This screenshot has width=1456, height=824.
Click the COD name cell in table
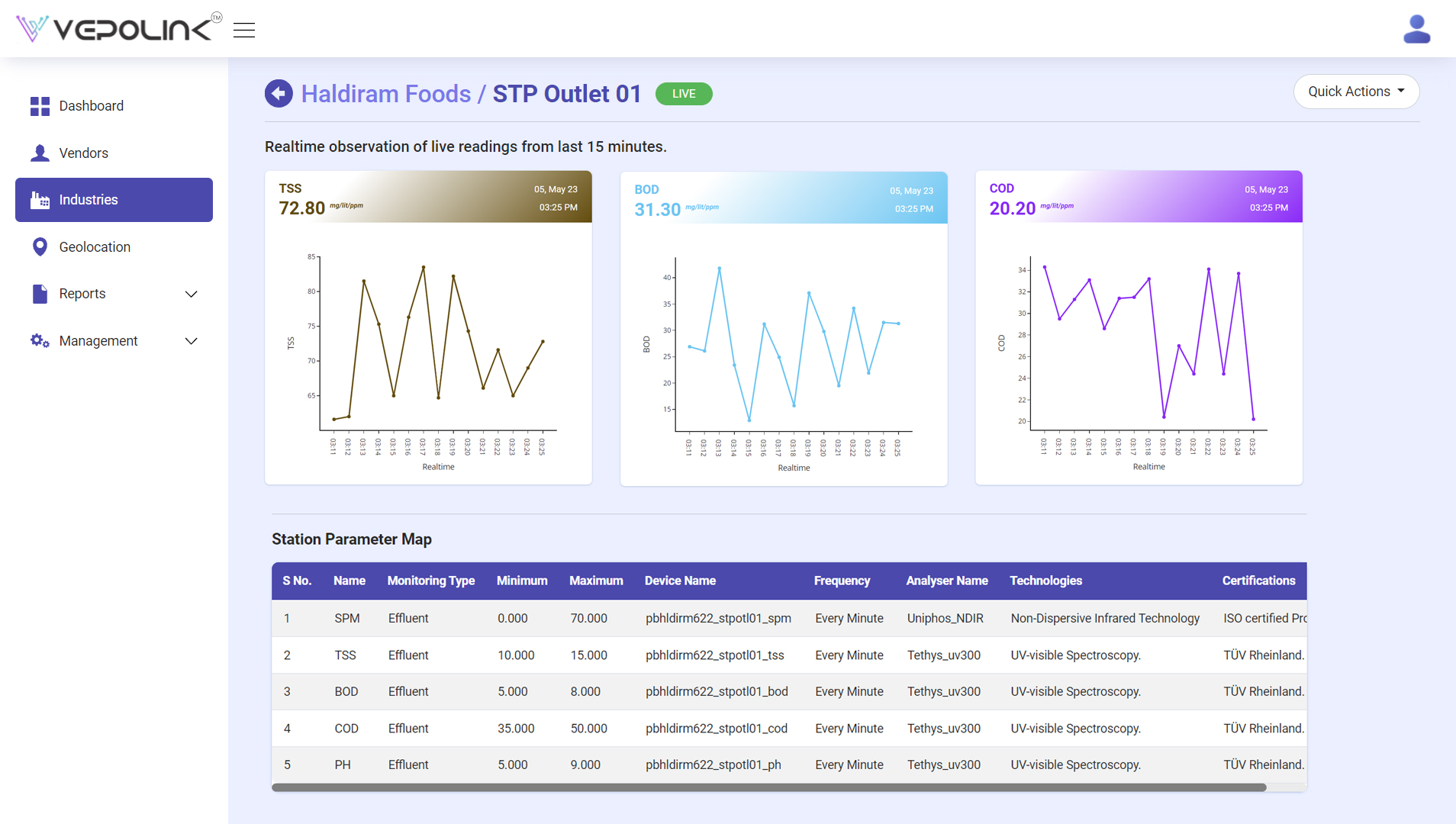(346, 729)
